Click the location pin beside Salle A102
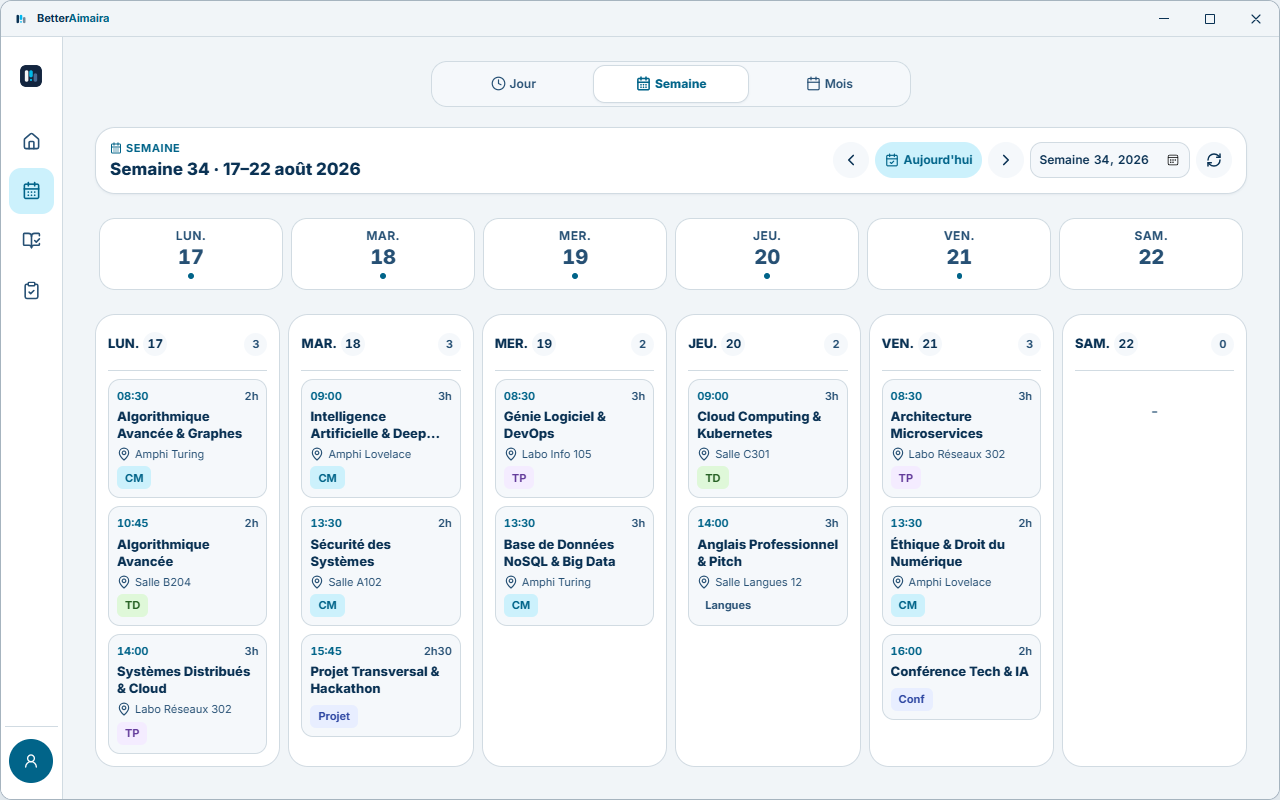Viewport: 1280px width, 800px height. [318, 582]
